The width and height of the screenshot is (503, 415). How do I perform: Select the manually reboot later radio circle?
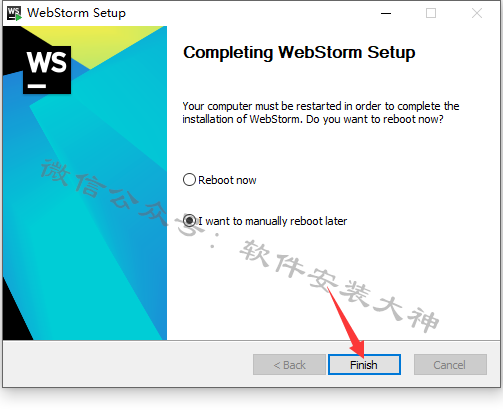click(x=189, y=221)
